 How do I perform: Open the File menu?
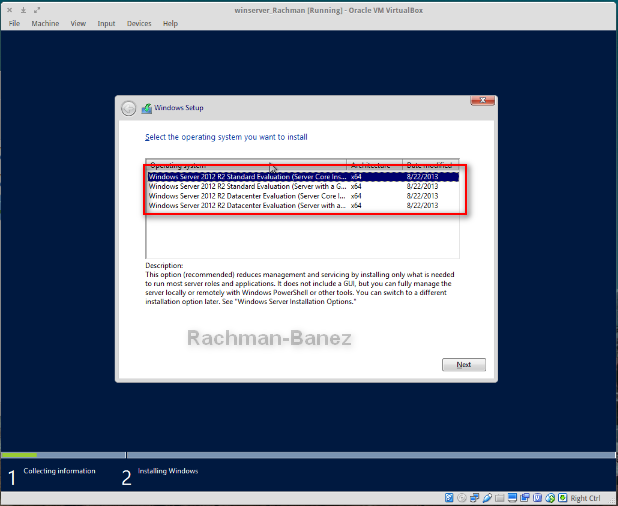pyautogui.click(x=14, y=24)
